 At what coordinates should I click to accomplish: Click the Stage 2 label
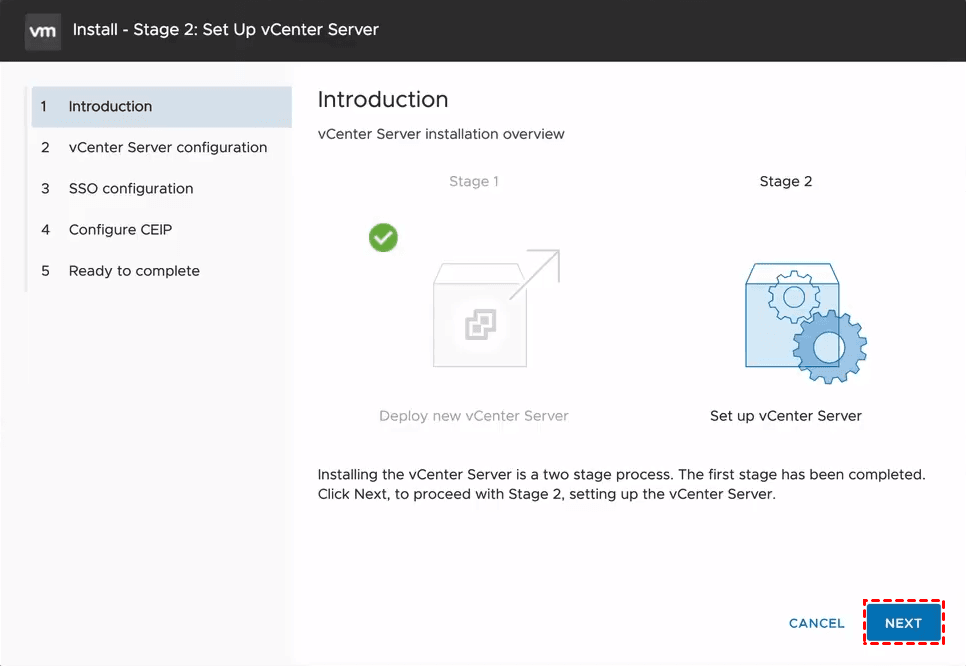coord(786,182)
